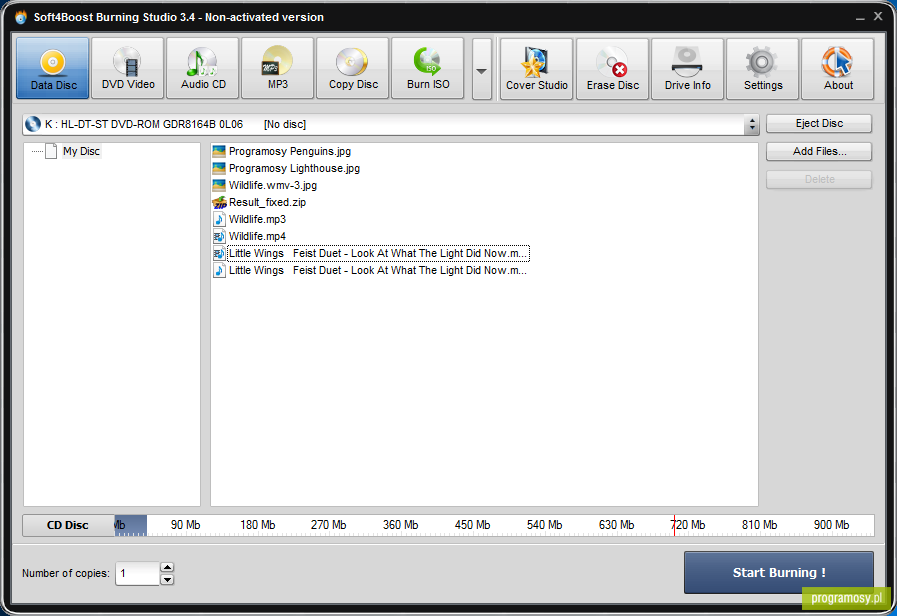Screen dimensions: 897x616
Task: Open the Erase Disc tool
Action: (612, 69)
